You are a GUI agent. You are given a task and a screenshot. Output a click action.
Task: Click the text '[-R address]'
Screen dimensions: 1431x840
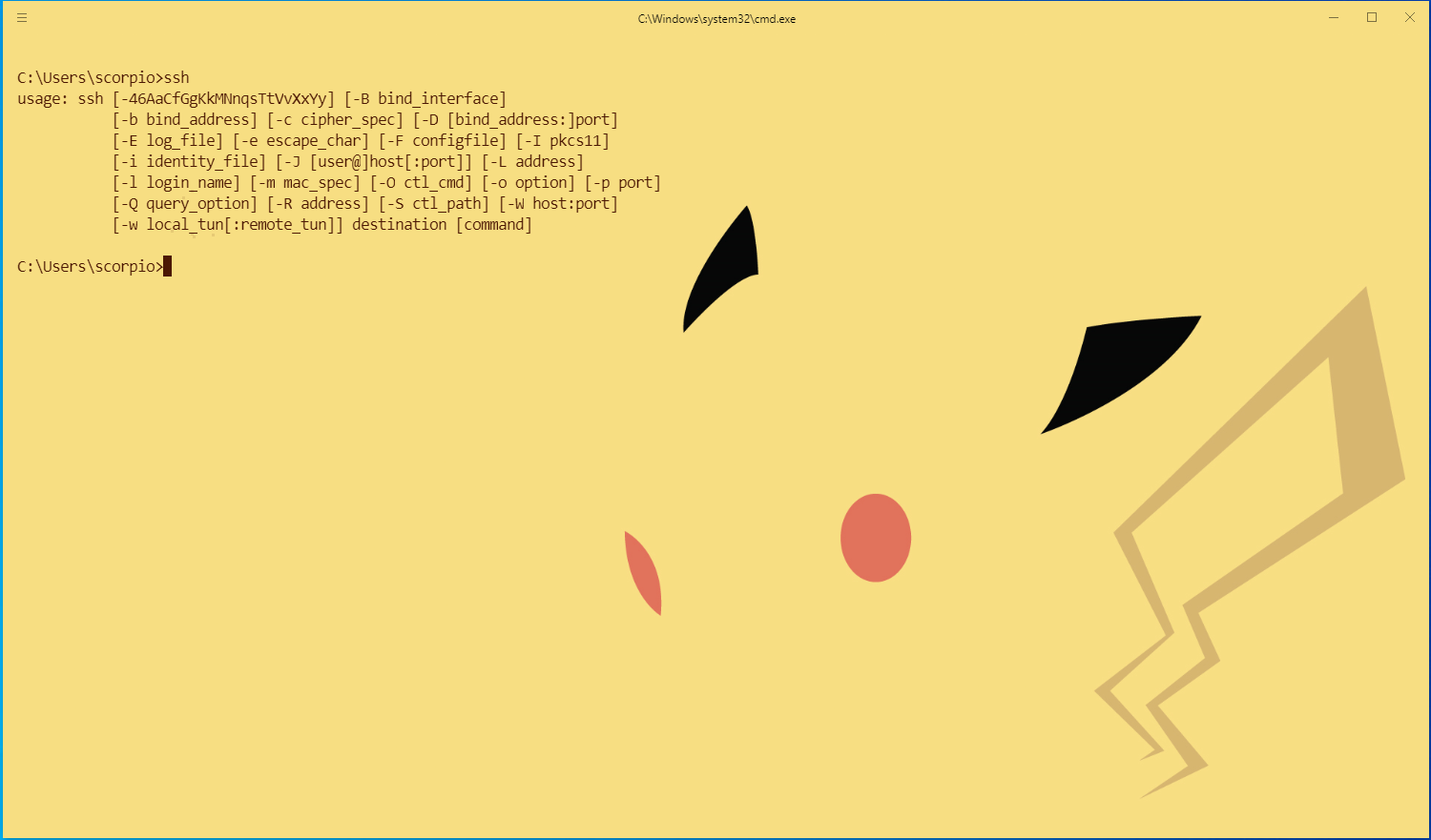318,204
